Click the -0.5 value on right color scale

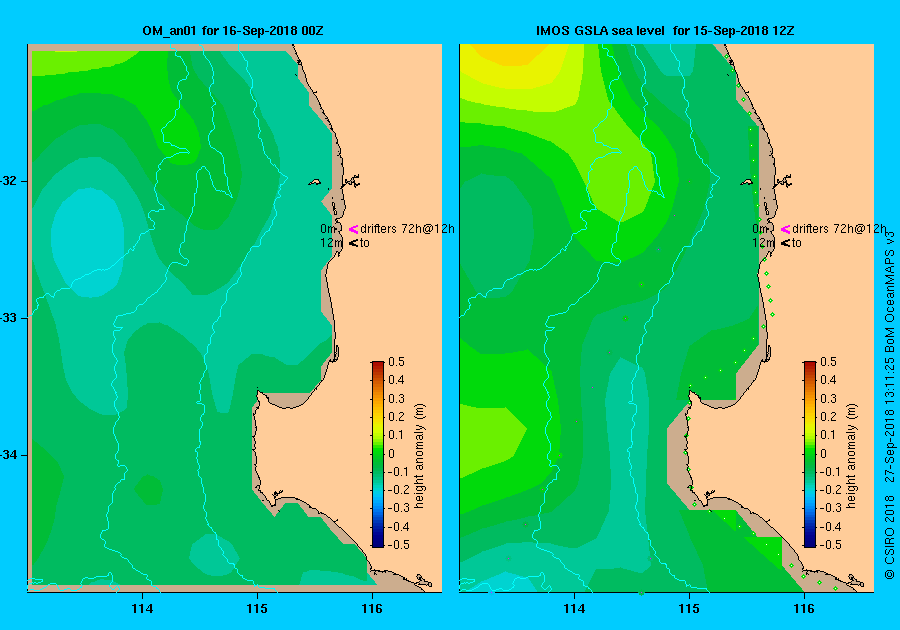[x=829, y=545]
